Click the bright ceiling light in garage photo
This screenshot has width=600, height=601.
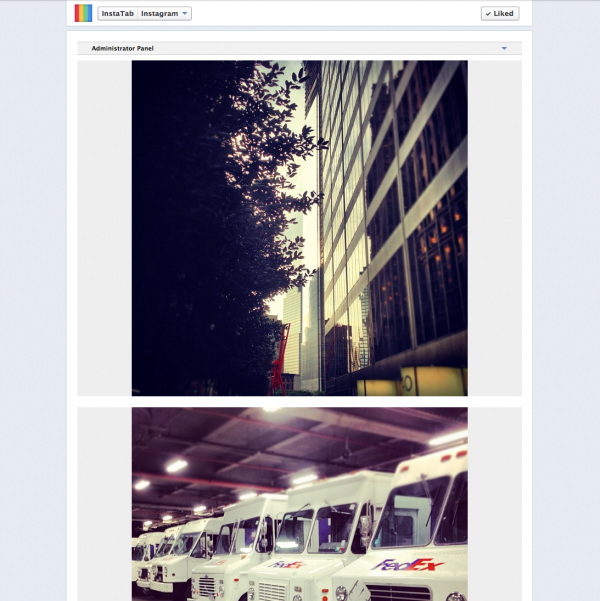176,466
